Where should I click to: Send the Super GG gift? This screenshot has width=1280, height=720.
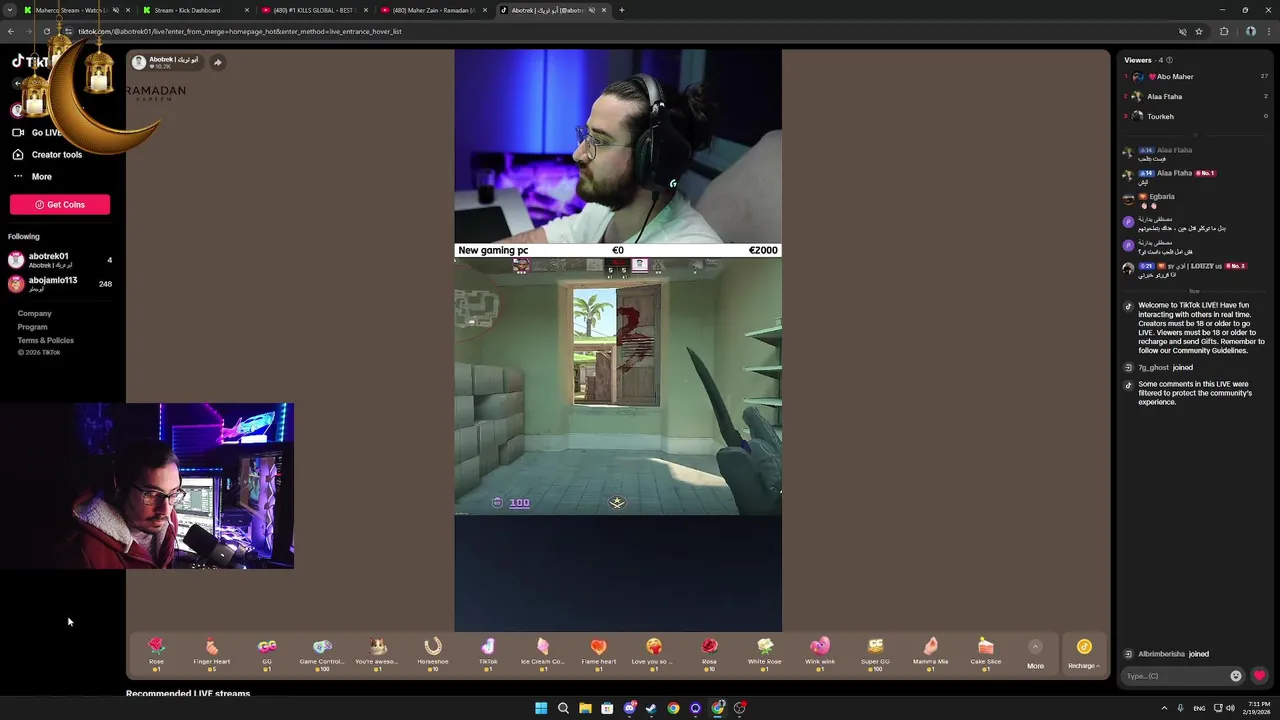[x=875, y=653]
